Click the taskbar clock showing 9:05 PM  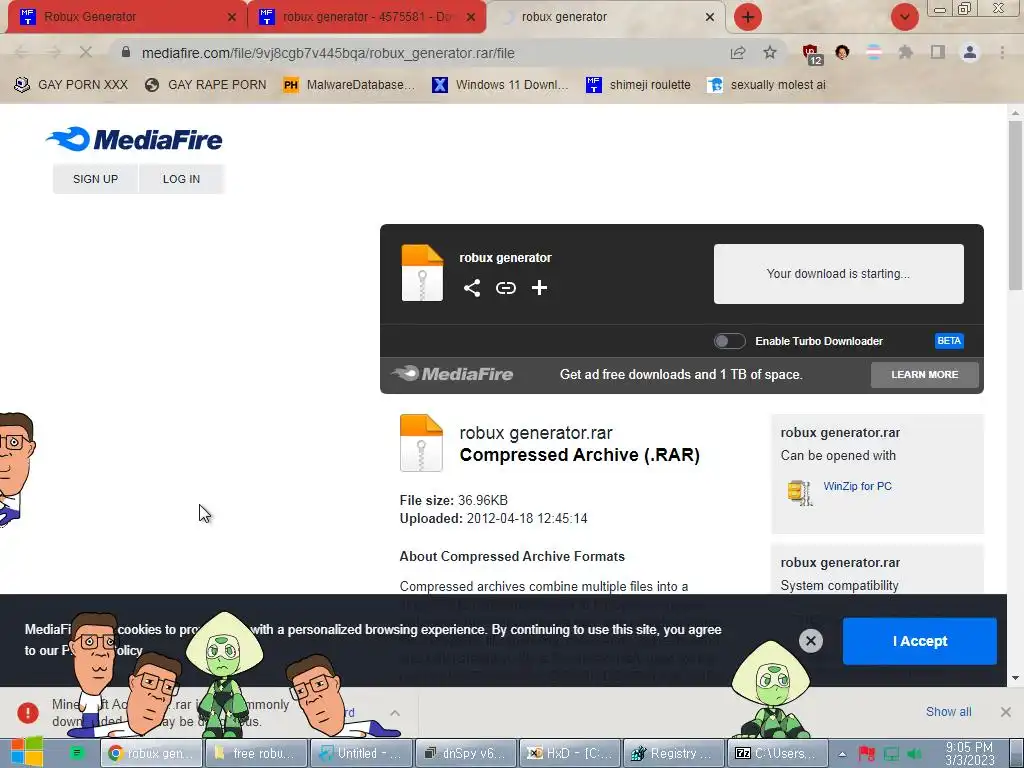(x=969, y=754)
